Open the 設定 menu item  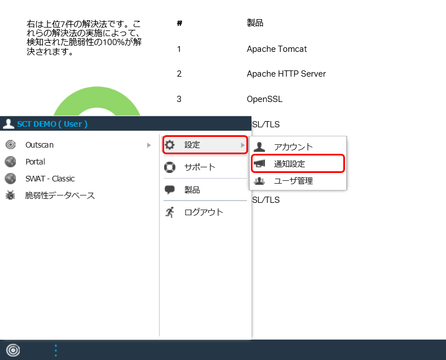(x=205, y=145)
